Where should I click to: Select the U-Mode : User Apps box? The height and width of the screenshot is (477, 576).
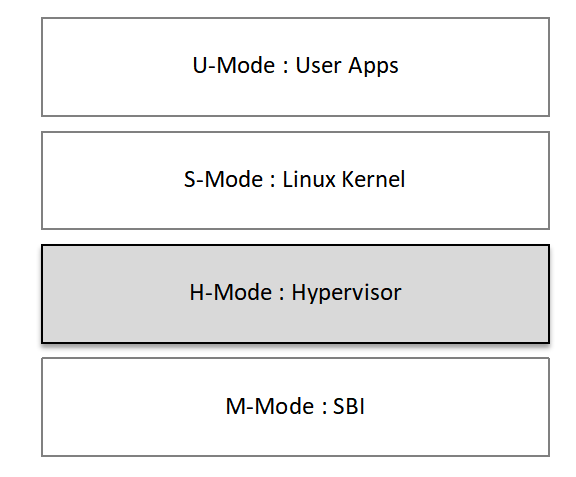(x=295, y=67)
